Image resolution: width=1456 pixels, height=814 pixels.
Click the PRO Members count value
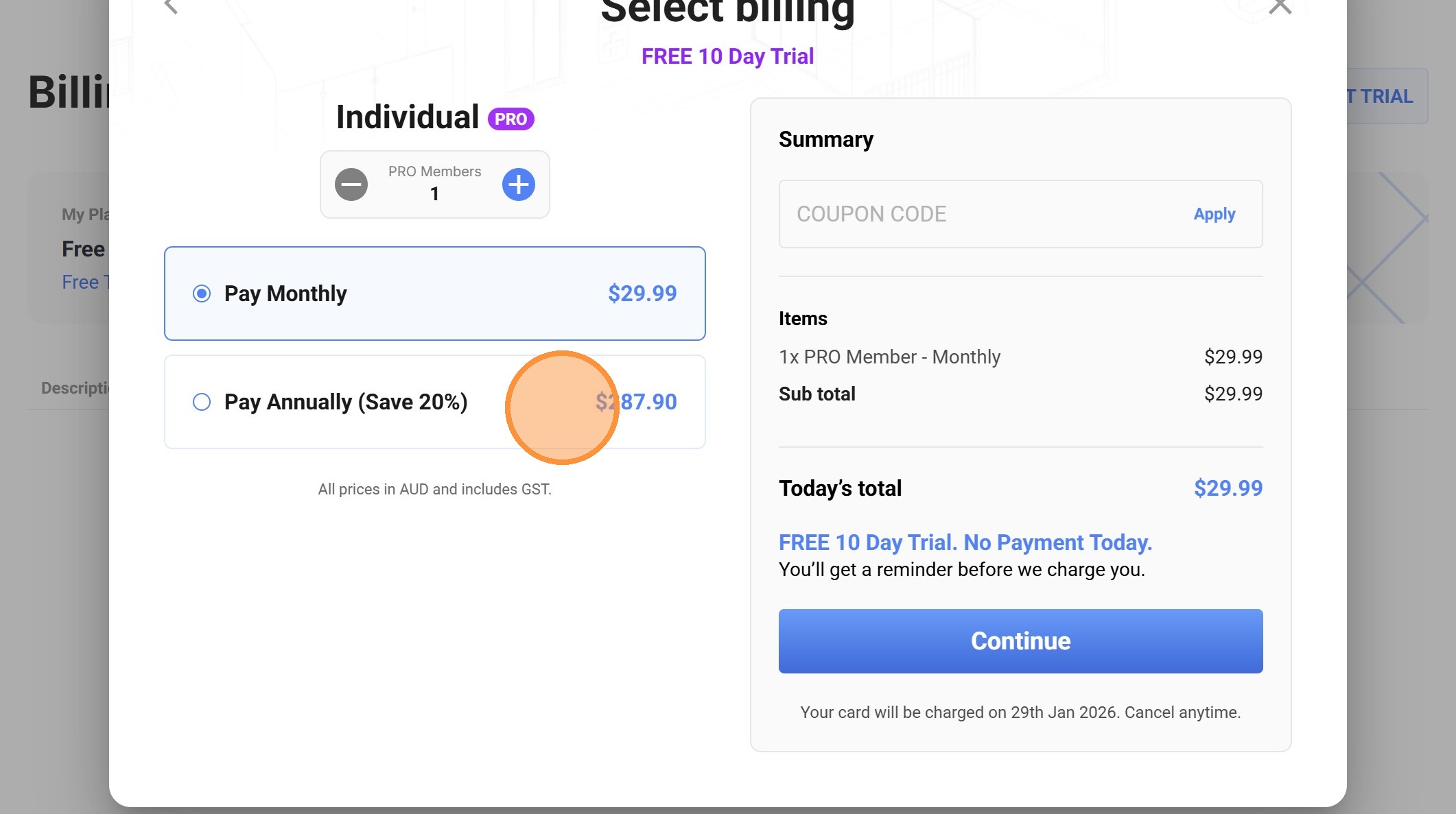pyautogui.click(x=434, y=194)
